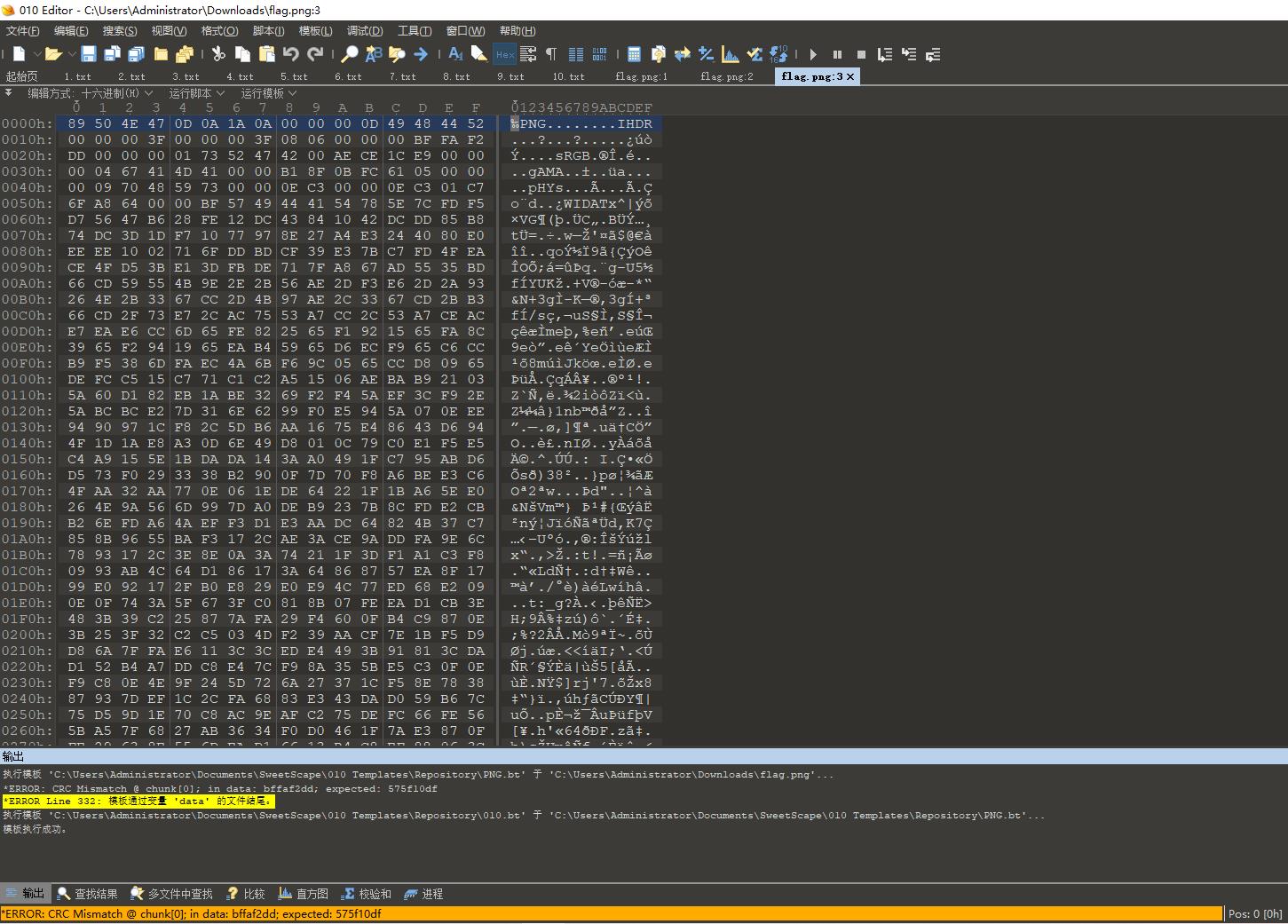Screen dimensions: 1288x924
Task: Undo the last edit
Action: coord(290,54)
